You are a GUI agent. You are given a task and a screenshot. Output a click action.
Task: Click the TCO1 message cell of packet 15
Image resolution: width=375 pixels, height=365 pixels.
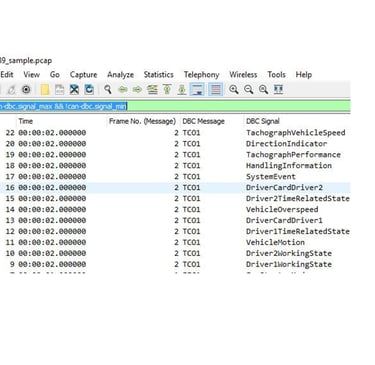[191, 199]
